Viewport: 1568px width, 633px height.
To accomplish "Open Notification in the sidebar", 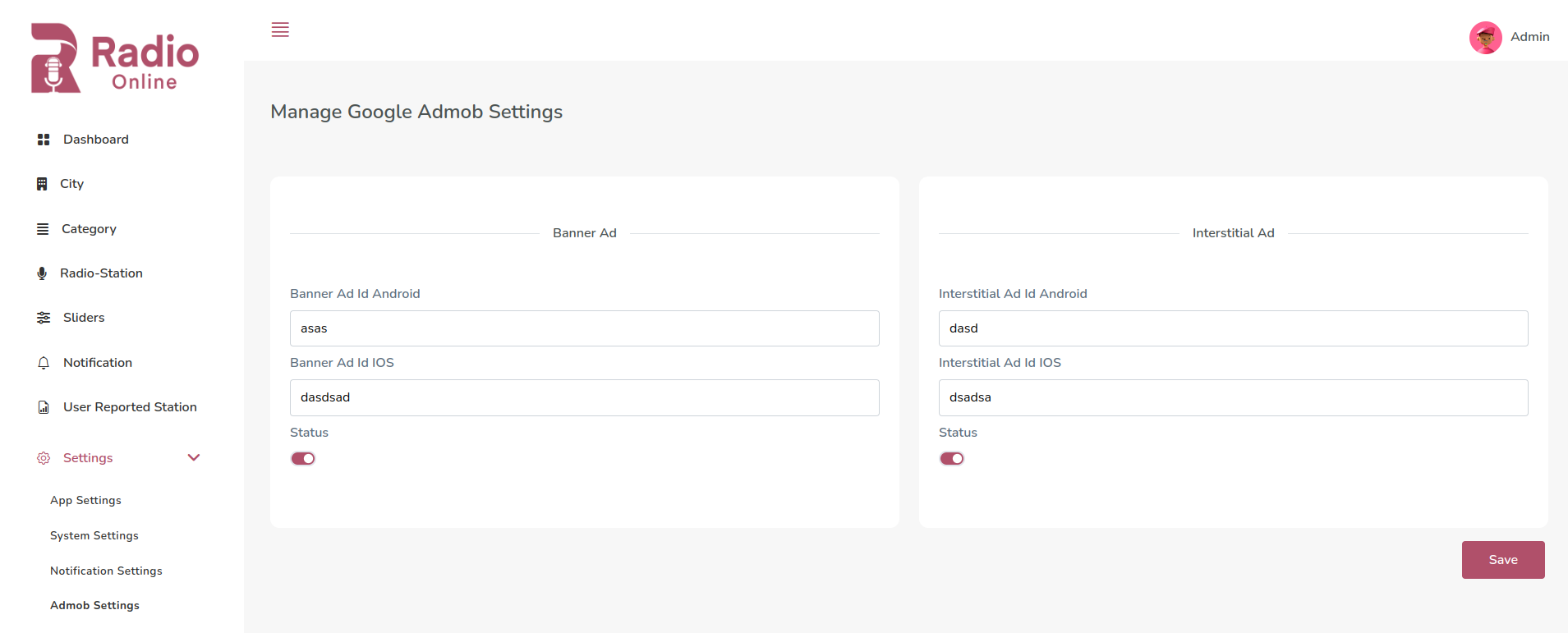I will click(x=98, y=363).
